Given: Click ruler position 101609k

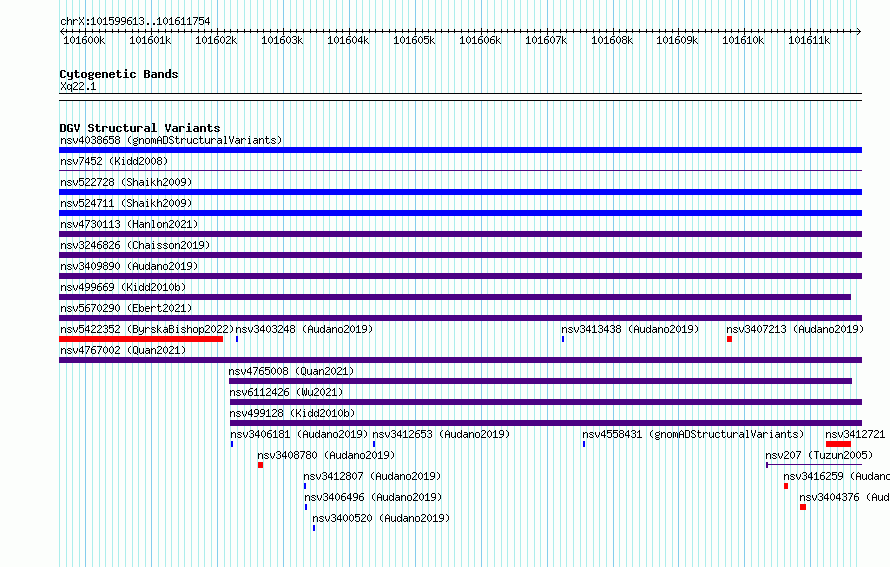Looking at the screenshot, I should coord(677,40).
